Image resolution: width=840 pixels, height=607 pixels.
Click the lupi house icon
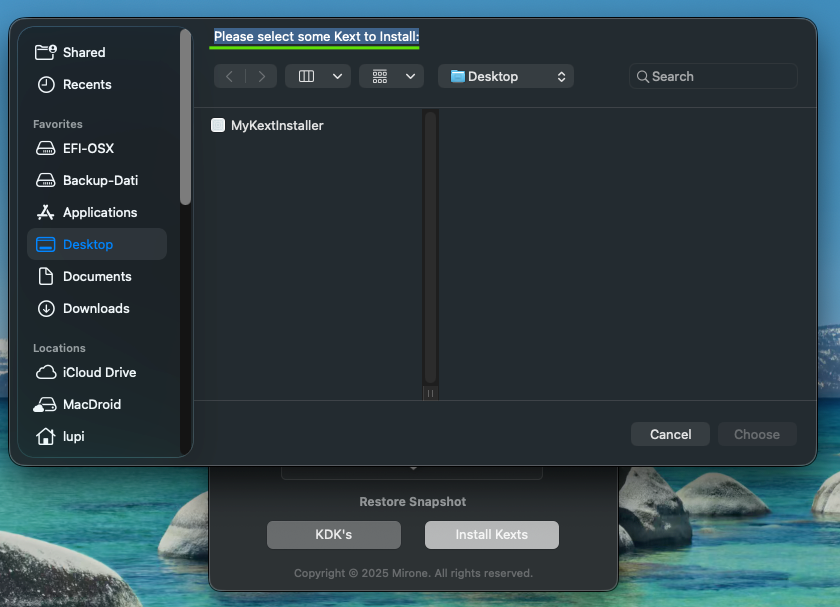46,436
